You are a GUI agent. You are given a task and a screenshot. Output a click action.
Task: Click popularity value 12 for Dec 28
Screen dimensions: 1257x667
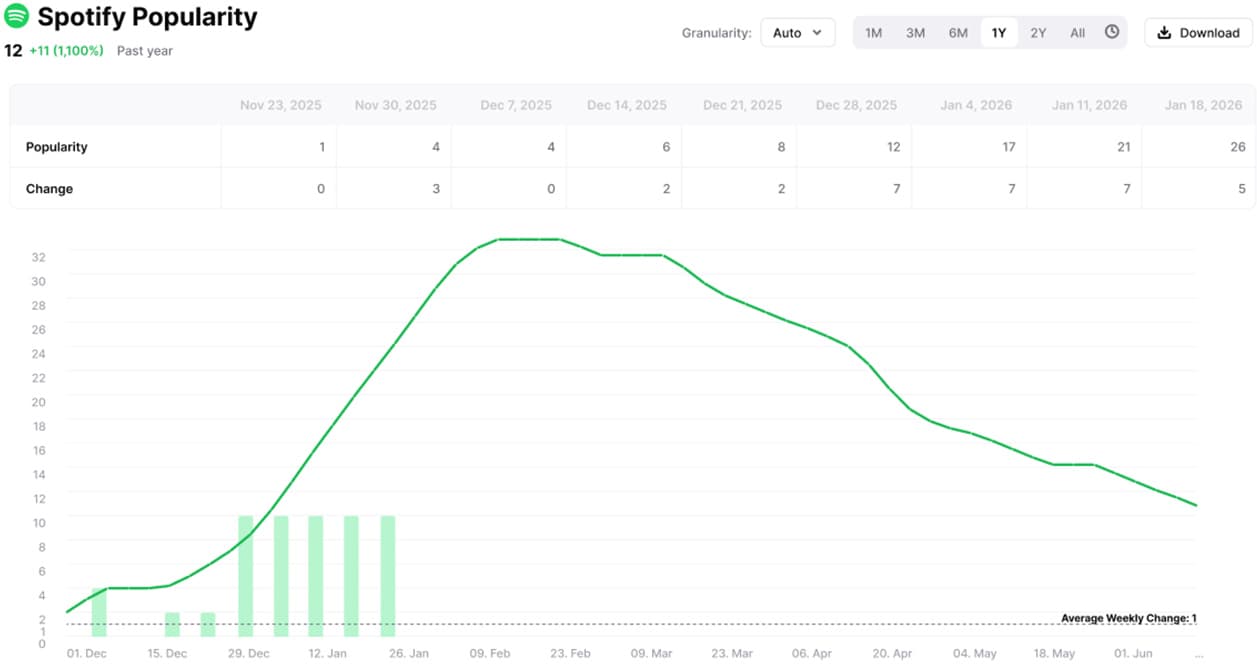[x=893, y=147]
